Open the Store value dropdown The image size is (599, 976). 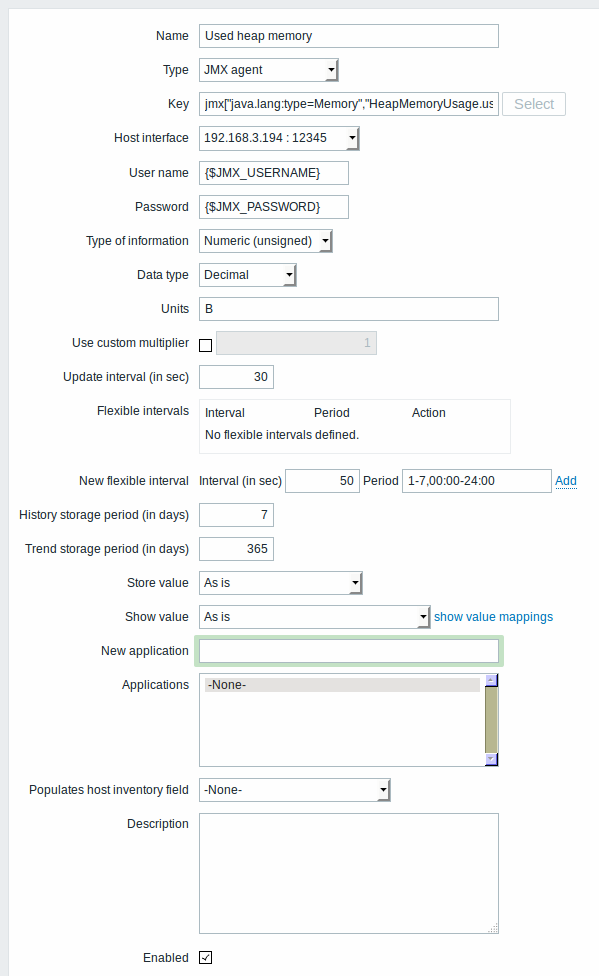[x=281, y=583]
